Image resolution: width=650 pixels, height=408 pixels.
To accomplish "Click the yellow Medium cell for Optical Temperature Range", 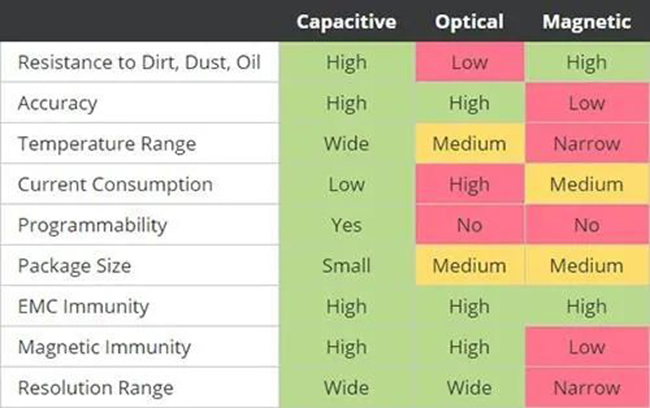I will pos(469,144).
